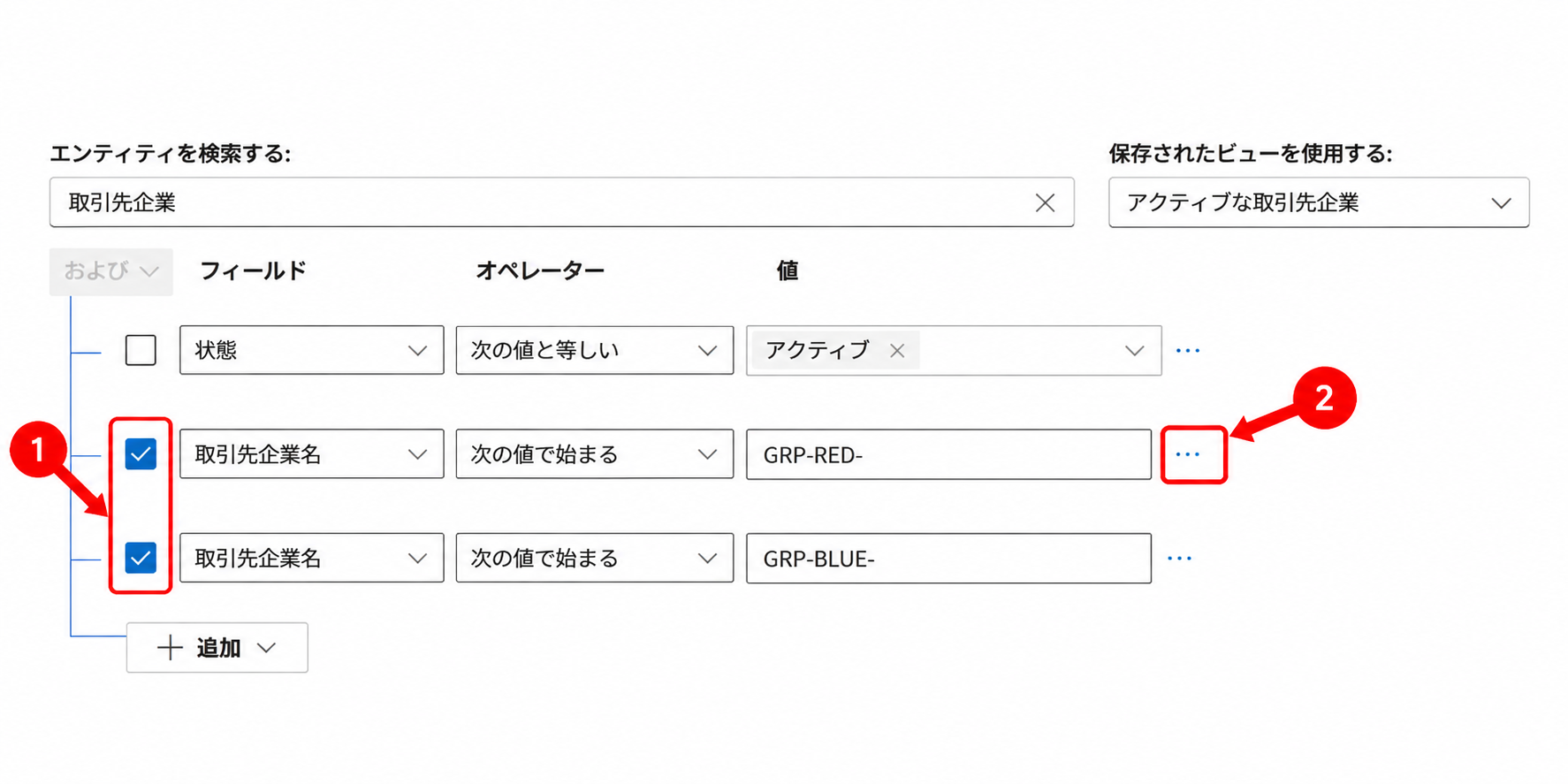The width and height of the screenshot is (1568, 784).
Task: Open more options for the 状態 row
Action: click(1188, 351)
